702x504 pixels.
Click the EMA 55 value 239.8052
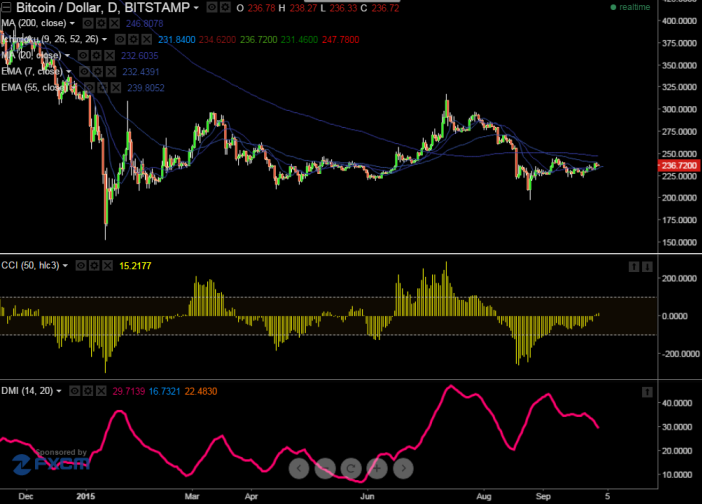(146, 88)
